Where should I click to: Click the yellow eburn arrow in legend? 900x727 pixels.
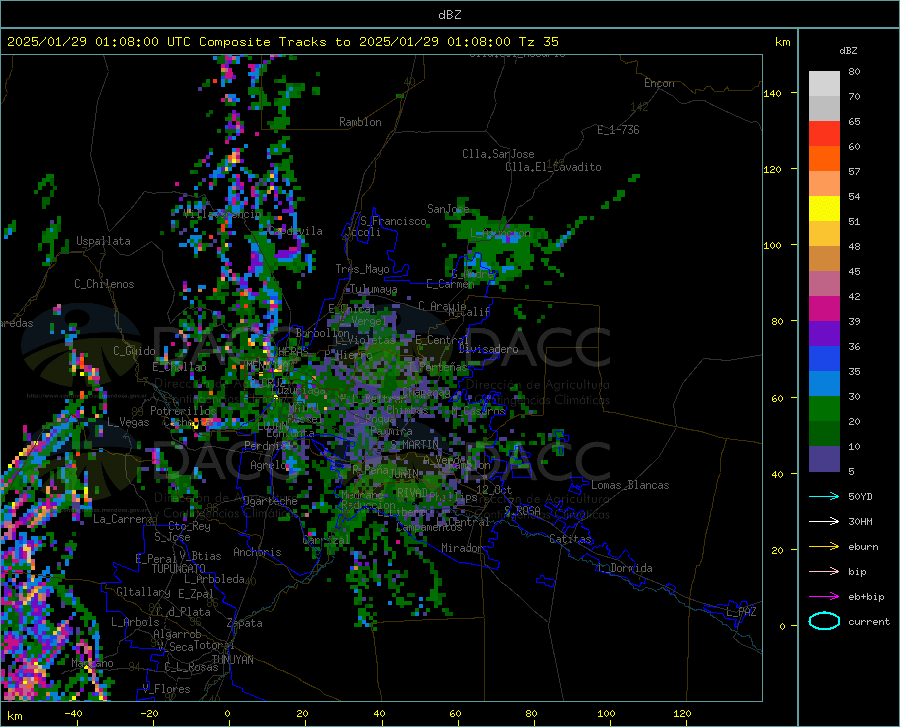(824, 547)
